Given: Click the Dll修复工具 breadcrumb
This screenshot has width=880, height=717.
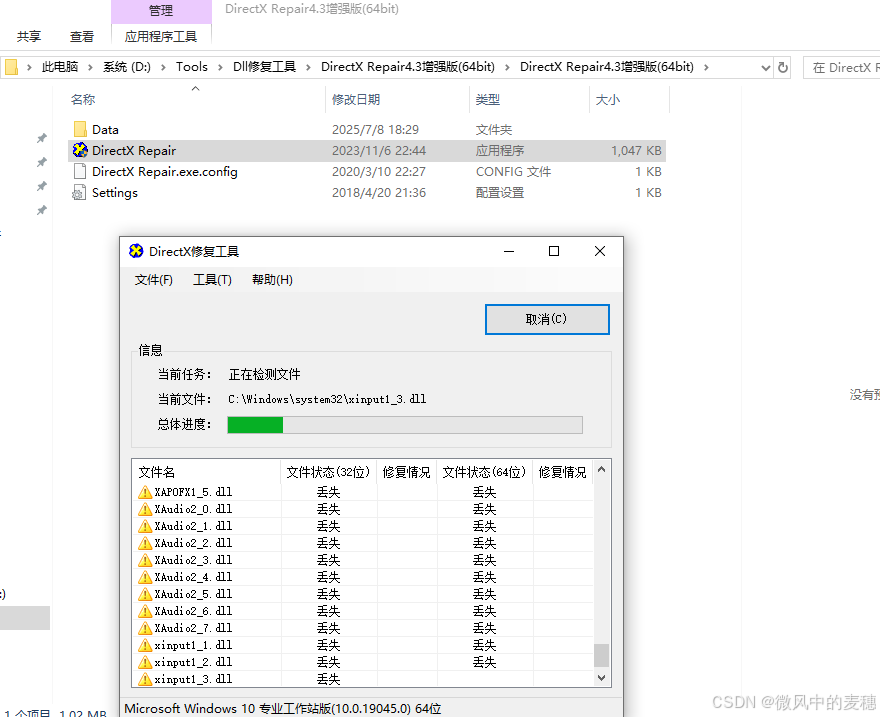Looking at the screenshot, I should point(264,67).
